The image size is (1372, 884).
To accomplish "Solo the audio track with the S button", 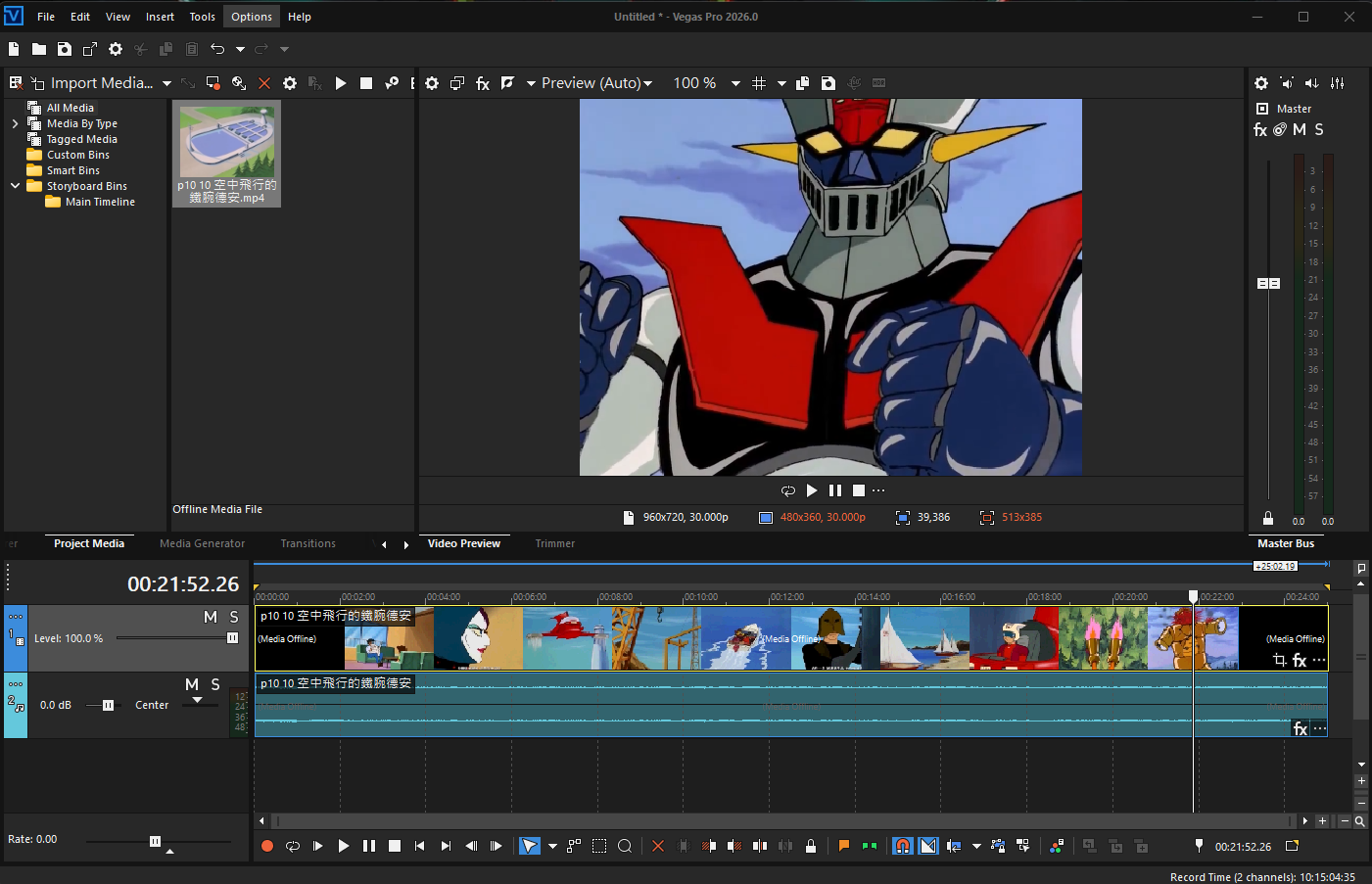I will [215, 684].
